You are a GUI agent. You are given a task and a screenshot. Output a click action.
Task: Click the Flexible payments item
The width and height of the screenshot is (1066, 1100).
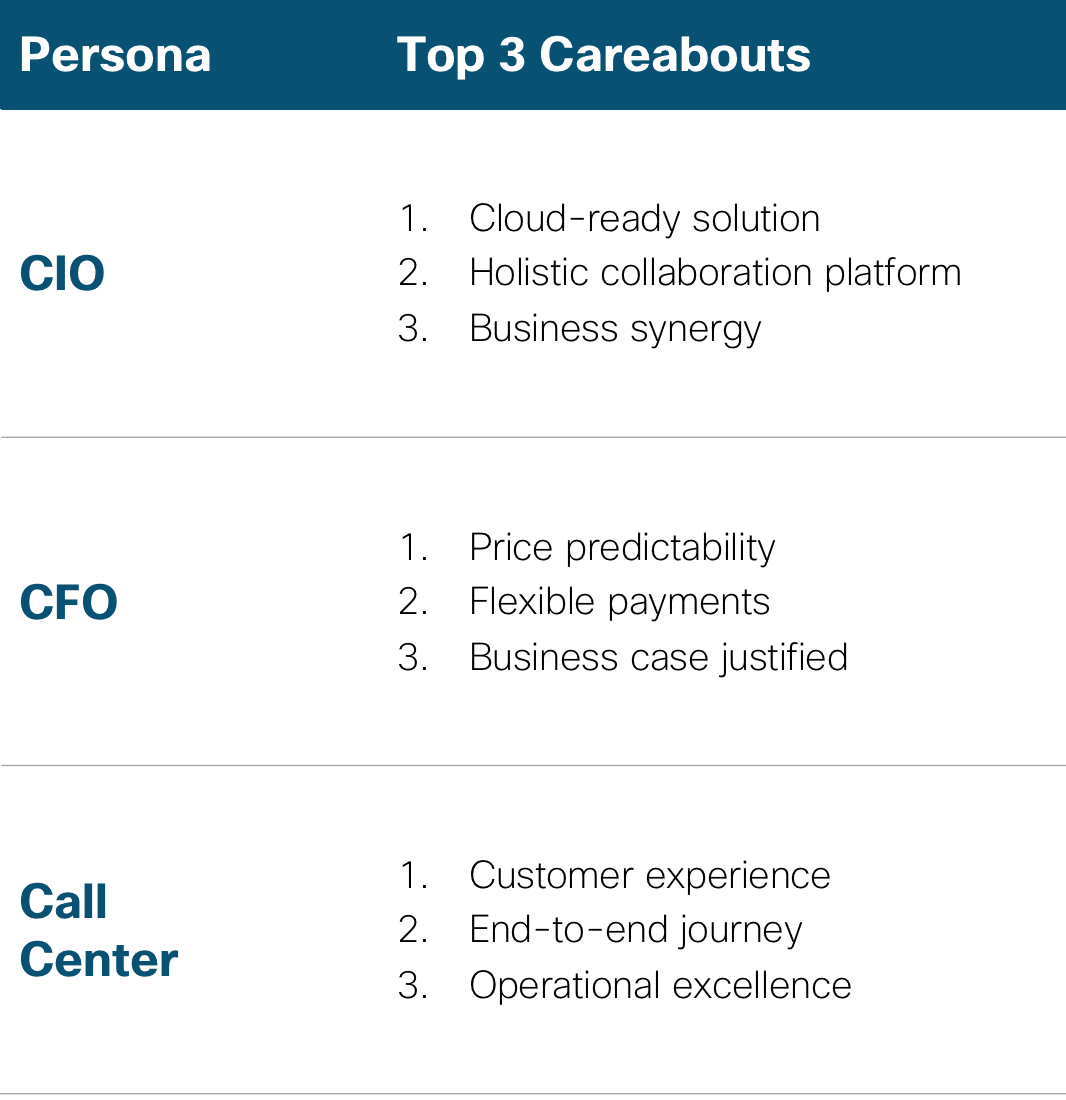619,602
